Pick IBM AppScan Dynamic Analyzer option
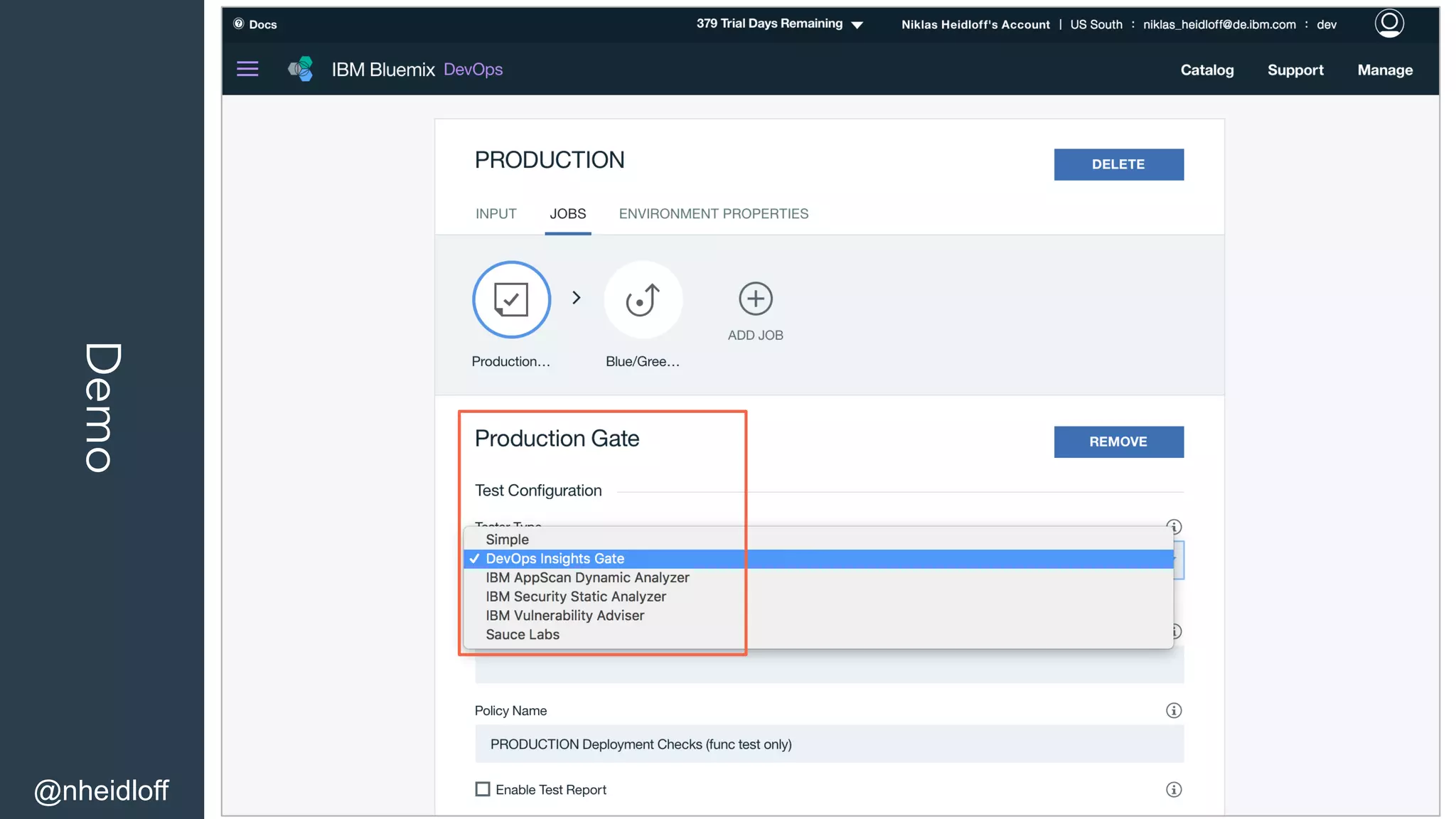Image resolution: width=1456 pixels, height=819 pixels. point(587,577)
